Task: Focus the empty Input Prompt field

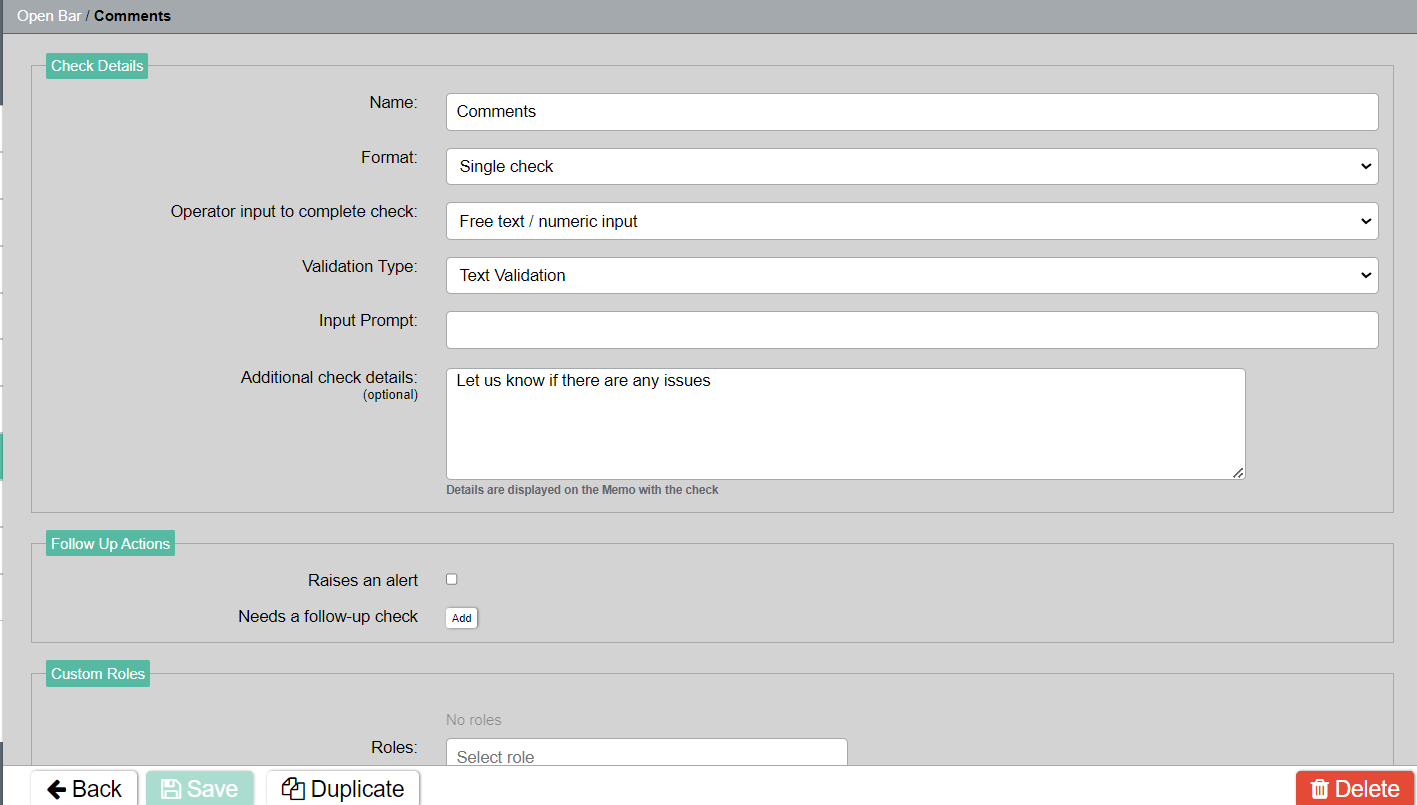Action: coord(911,330)
